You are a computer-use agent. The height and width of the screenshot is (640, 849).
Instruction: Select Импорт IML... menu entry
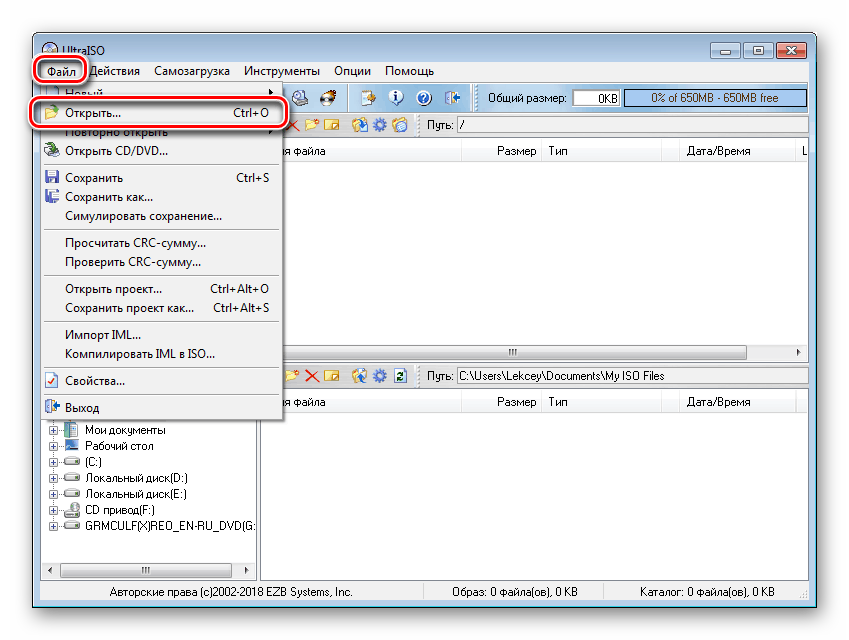click(x=161, y=335)
